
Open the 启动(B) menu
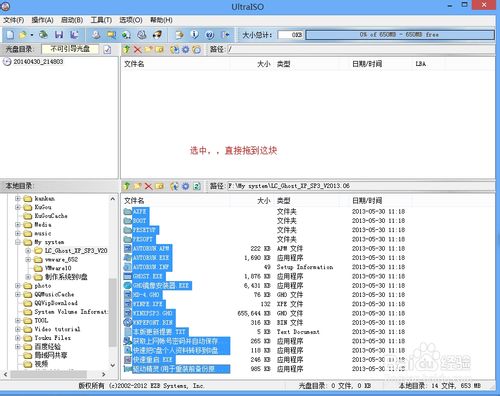point(72,20)
